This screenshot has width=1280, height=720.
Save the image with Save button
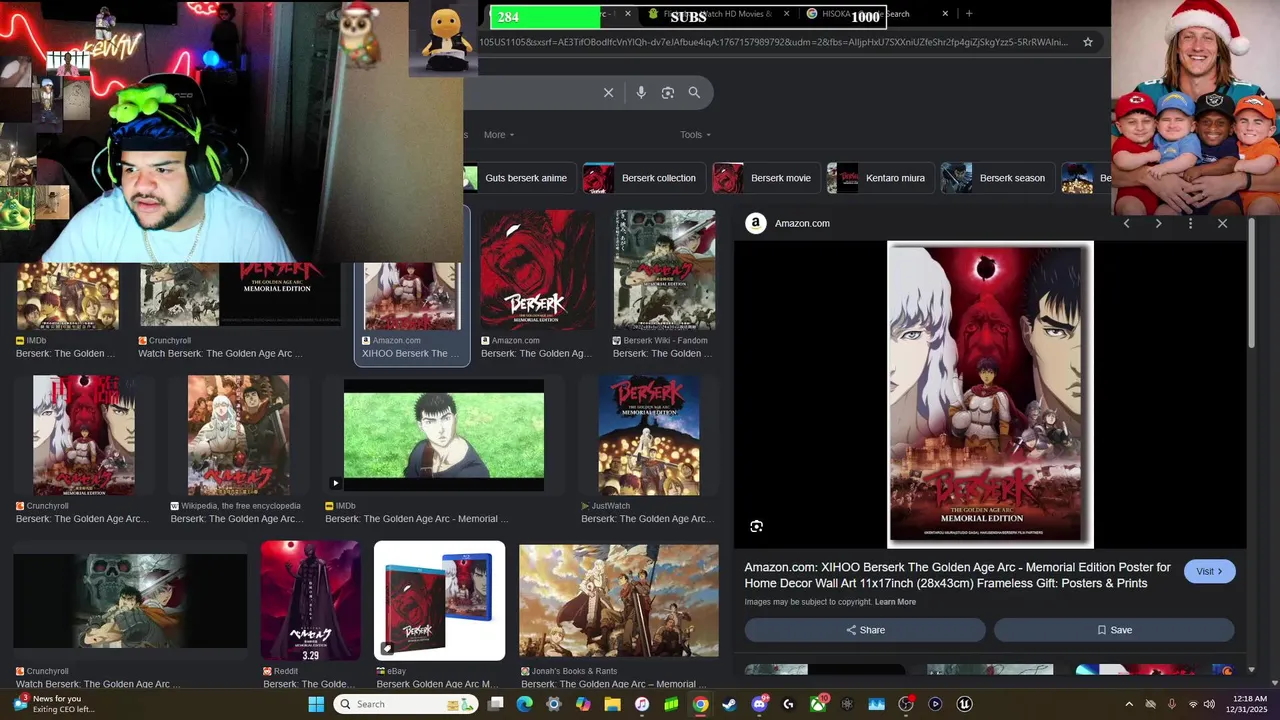[x=1114, y=630]
